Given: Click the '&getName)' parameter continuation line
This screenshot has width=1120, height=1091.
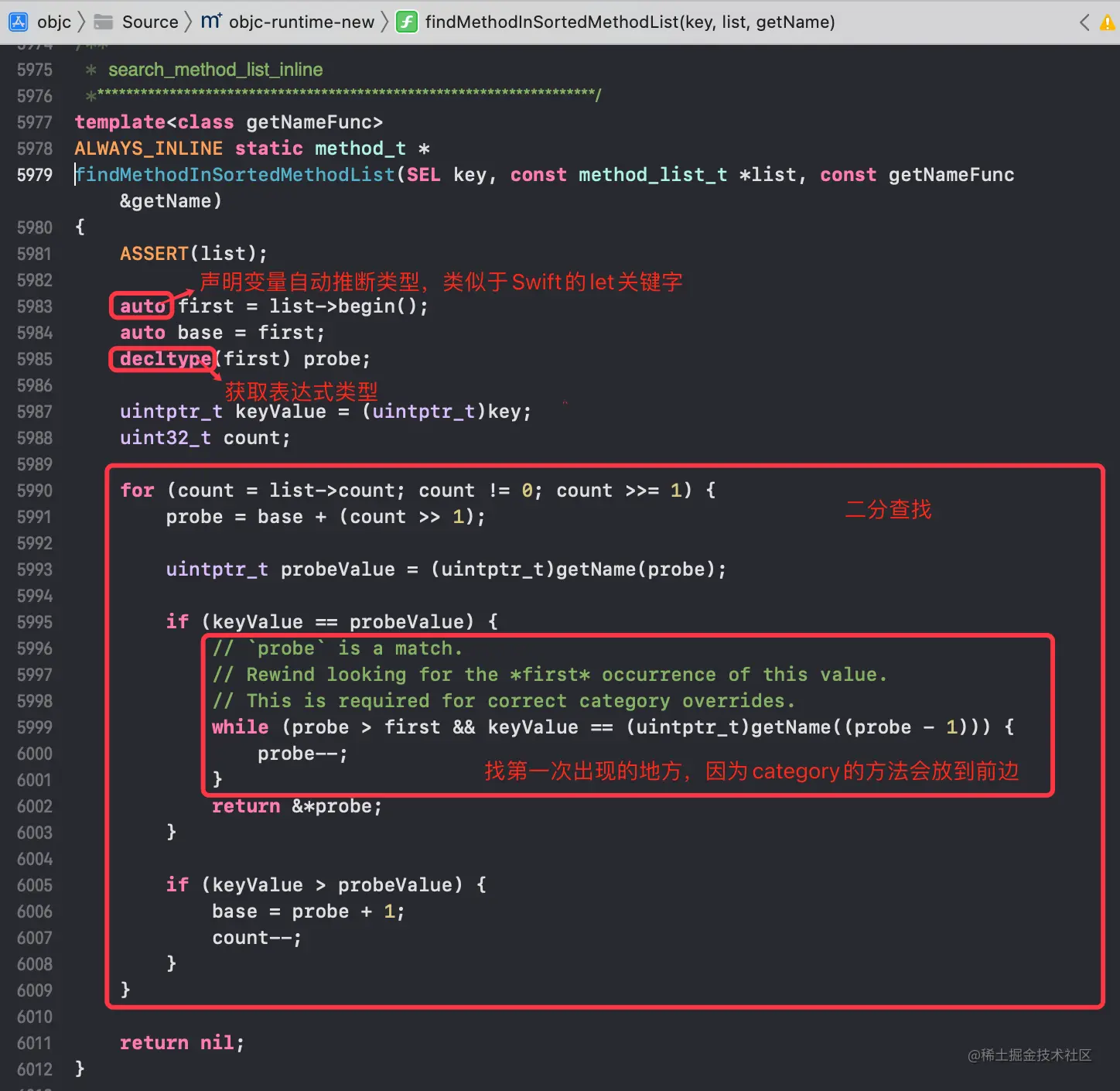Looking at the screenshot, I should tap(171, 201).
